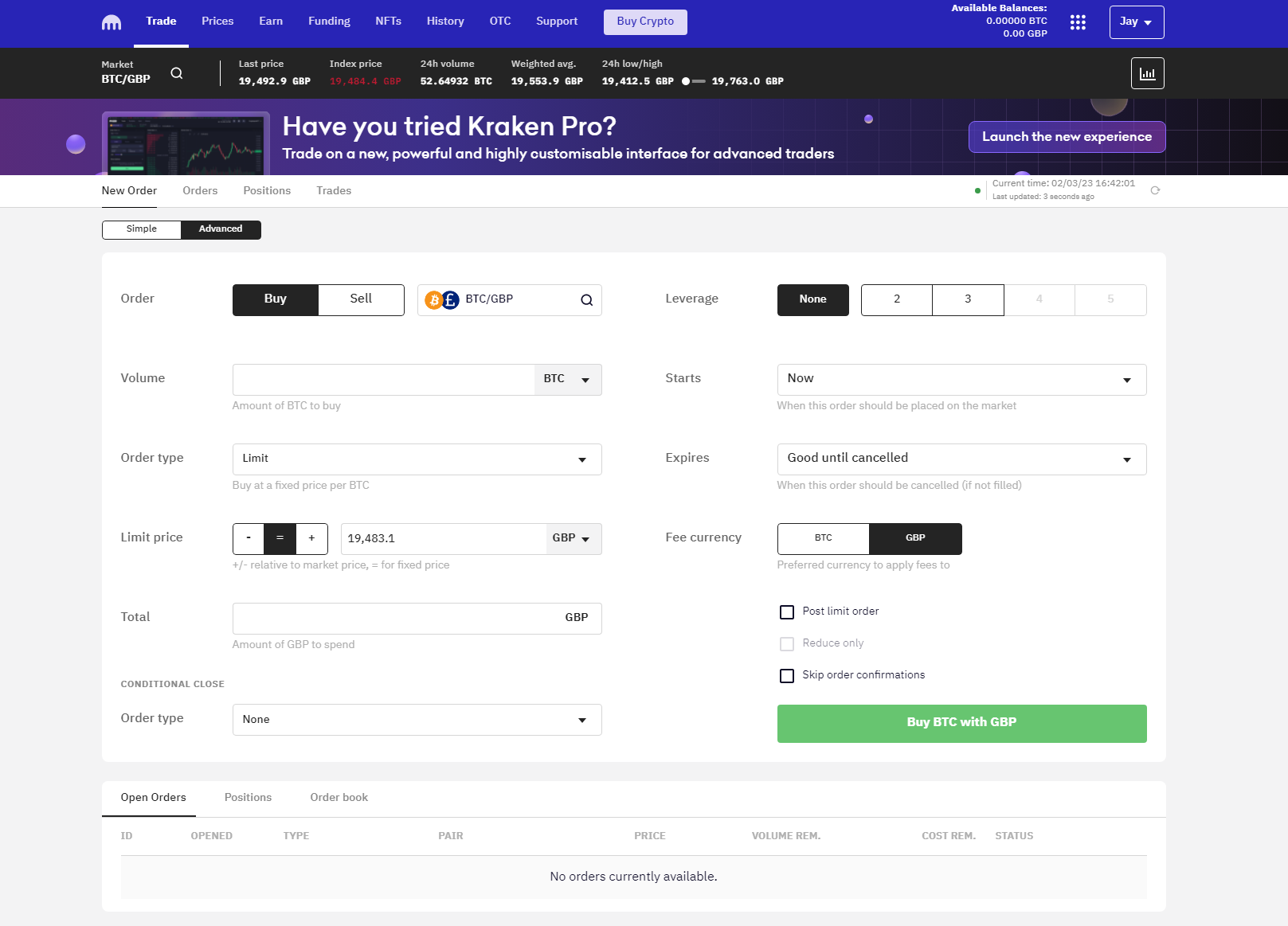
Task: Click the OPENED column header
Action: pos(212,836)
